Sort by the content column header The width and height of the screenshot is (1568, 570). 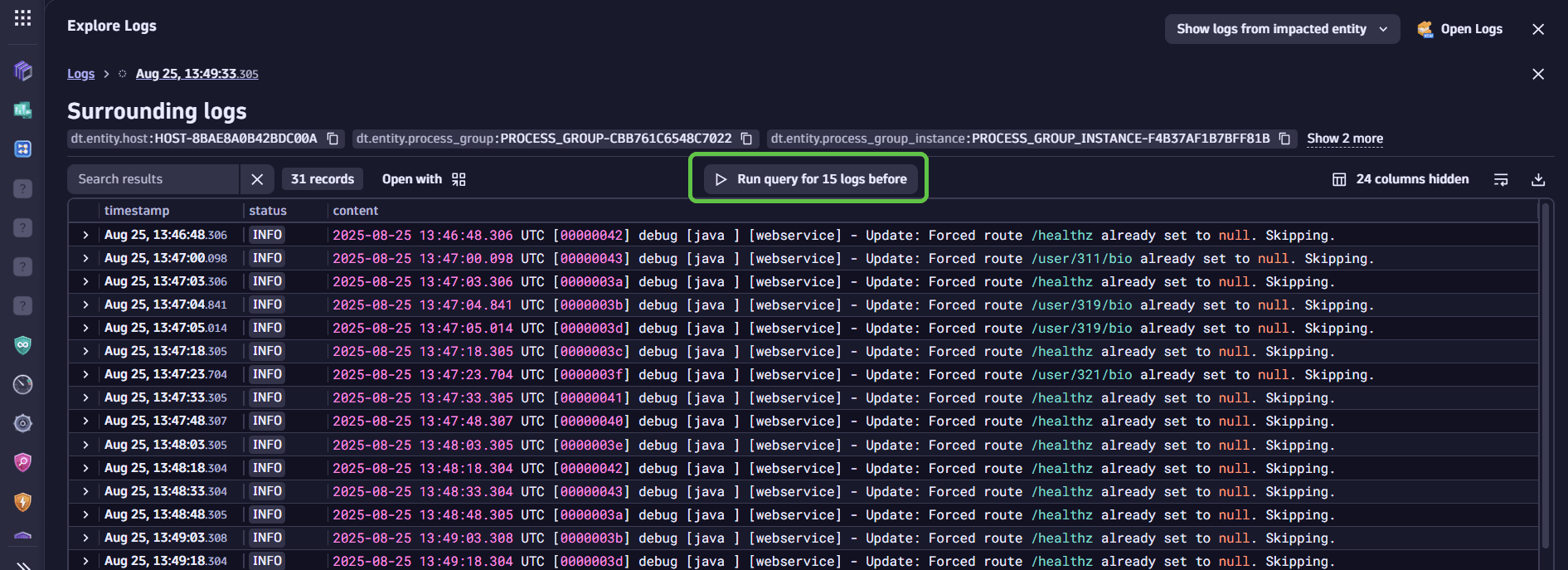[356, 211]
